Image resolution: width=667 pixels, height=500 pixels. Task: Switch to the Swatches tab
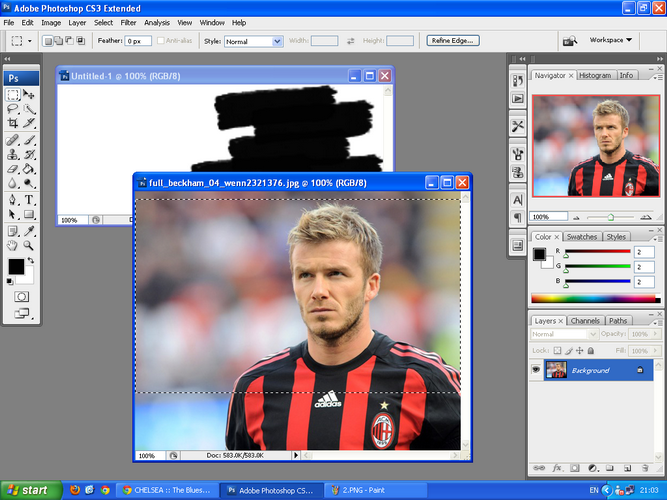click(x=581, y=237)
